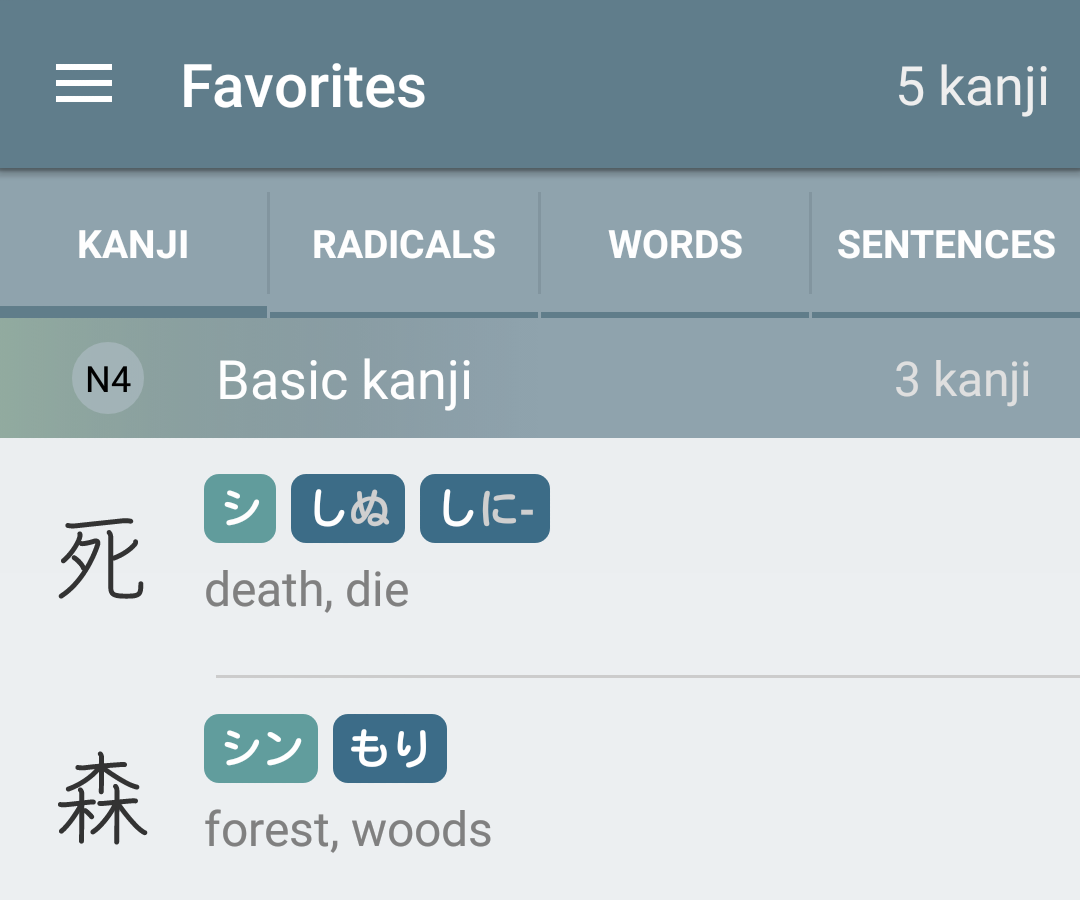1080x900 pixels.
Task: Tap the 死 kanji character
Action: tap(101, 559)
